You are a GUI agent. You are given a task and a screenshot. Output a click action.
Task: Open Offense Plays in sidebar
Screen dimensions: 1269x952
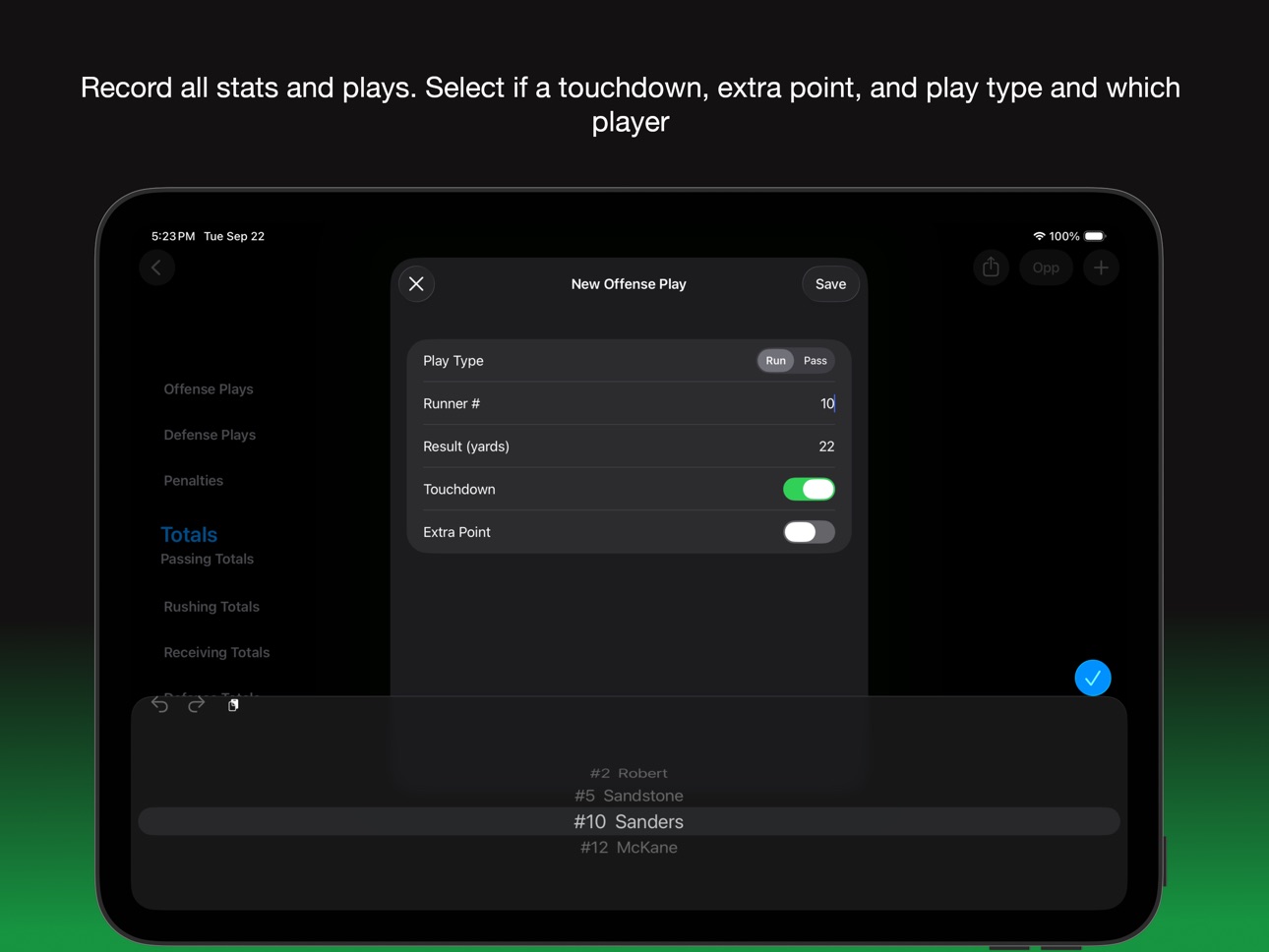pyautogui.click(x=209, y=389)
